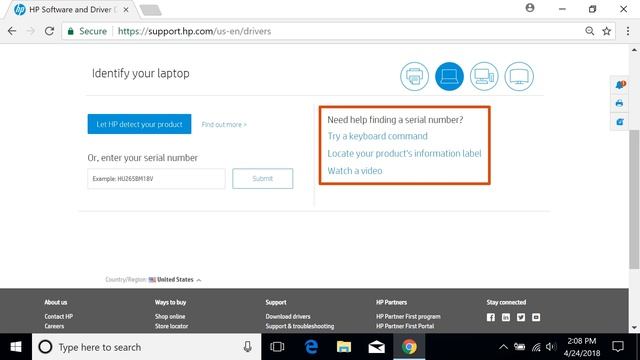Select the laptop product type icon
Screen dimensions: 640x360
(449, 76)
